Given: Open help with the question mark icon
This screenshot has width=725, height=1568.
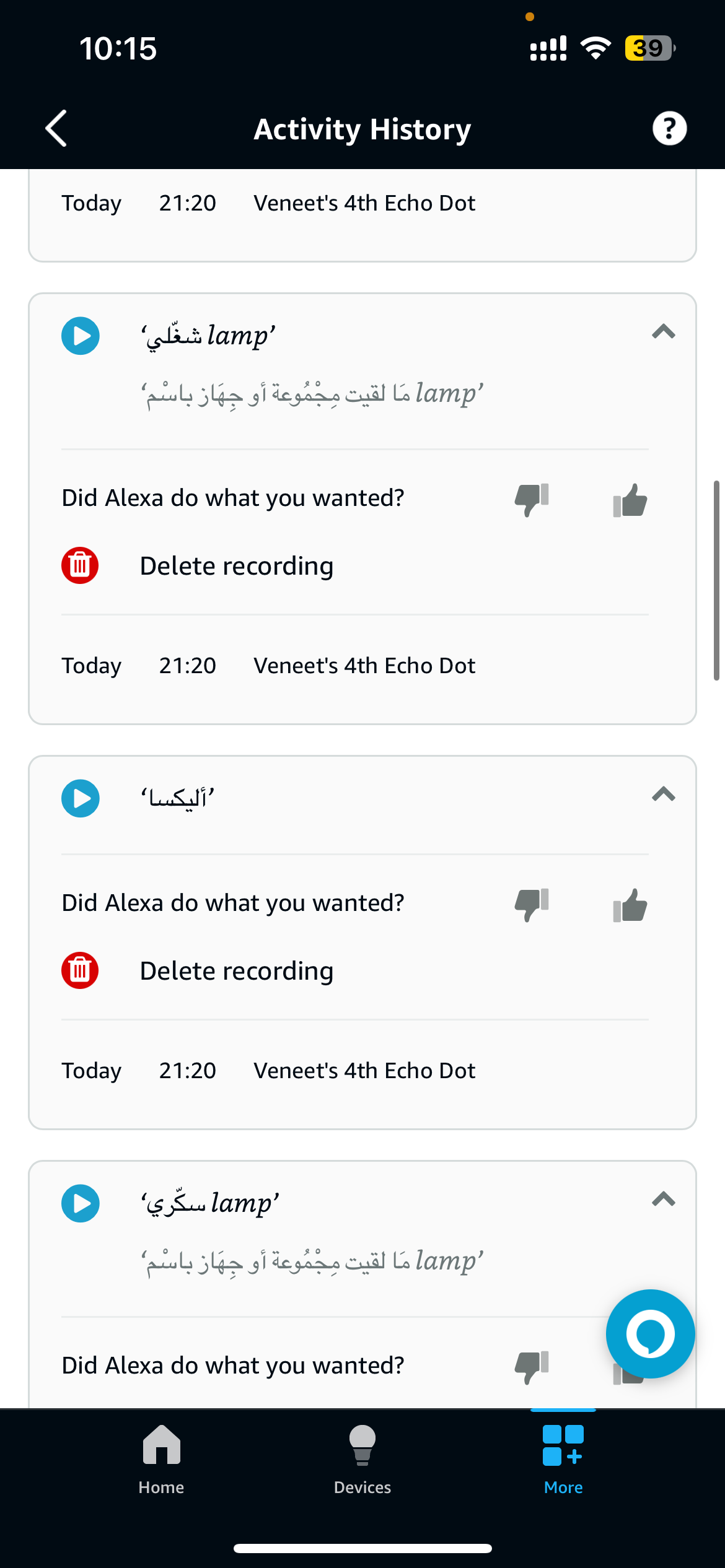Looking at the screenshot, I should point(669,129).
